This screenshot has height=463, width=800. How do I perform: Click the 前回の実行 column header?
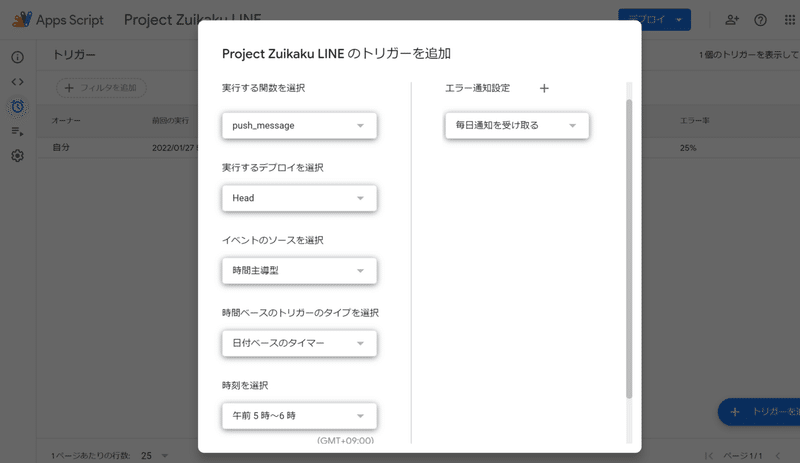pyautogui.click(x=170, y=120)
